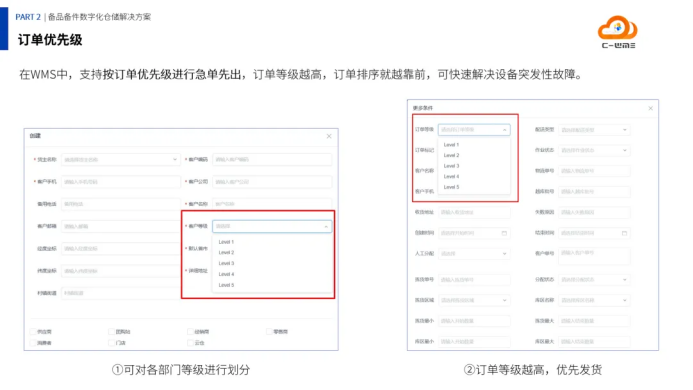Focus the 库区最小 input field

click(x=474, y=341)
